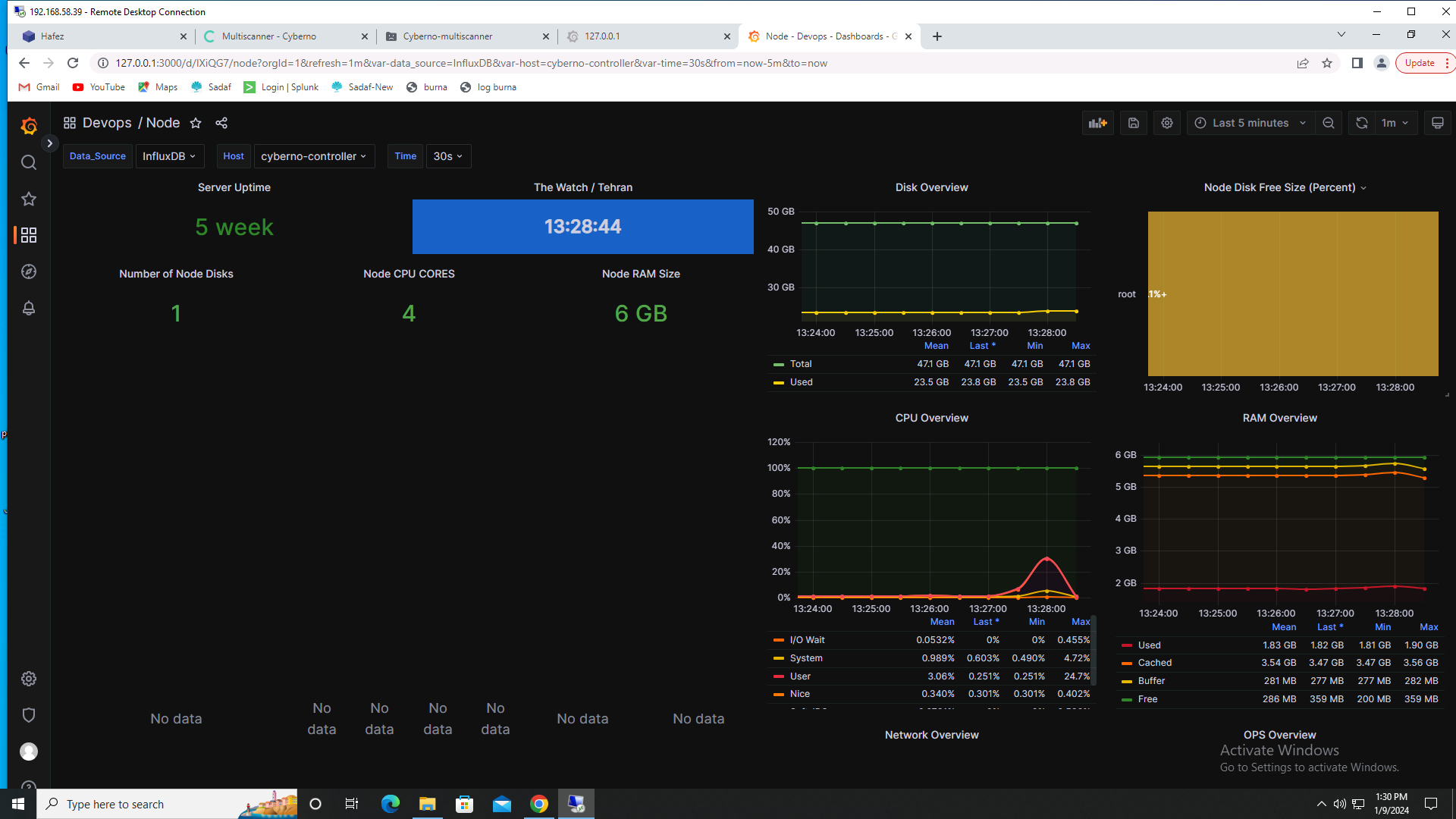Open the InfluxDB data source dropdown
Screen dimensions: 1456x819
169,156
